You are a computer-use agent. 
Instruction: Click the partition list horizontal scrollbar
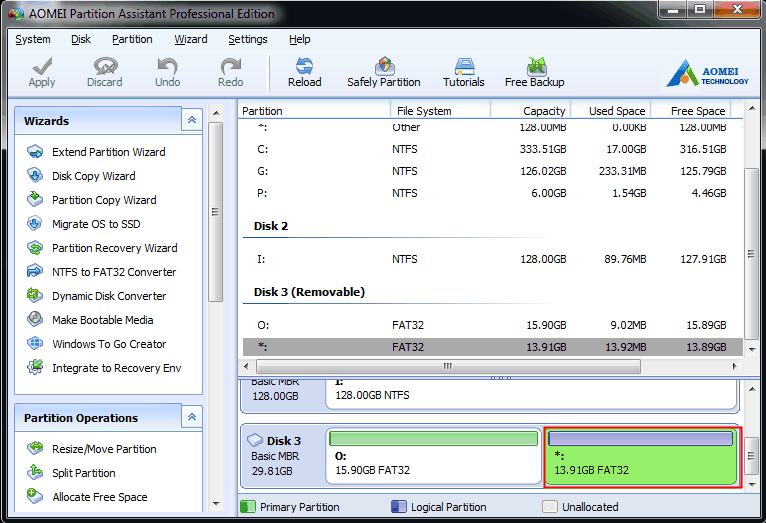click(448, 366)
